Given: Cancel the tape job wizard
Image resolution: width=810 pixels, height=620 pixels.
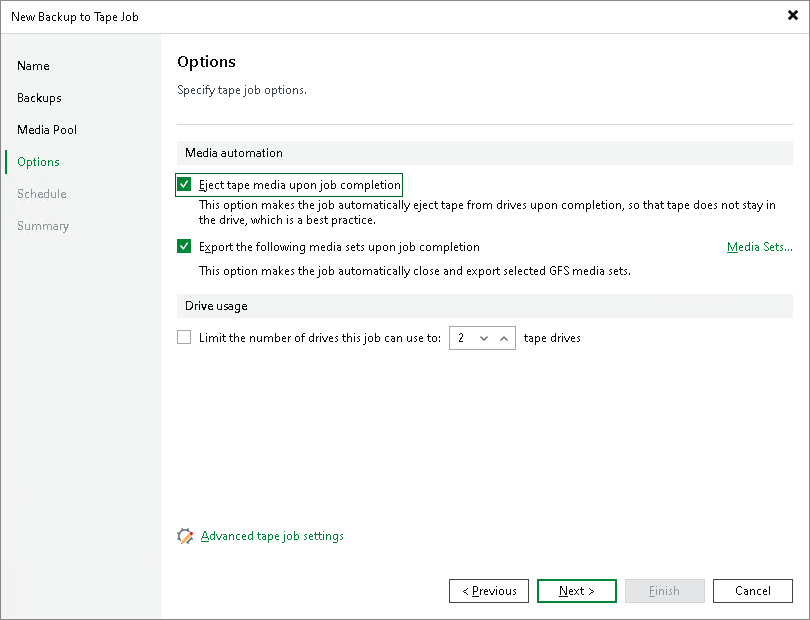Looking at the screenshot, I should point(752,590).
